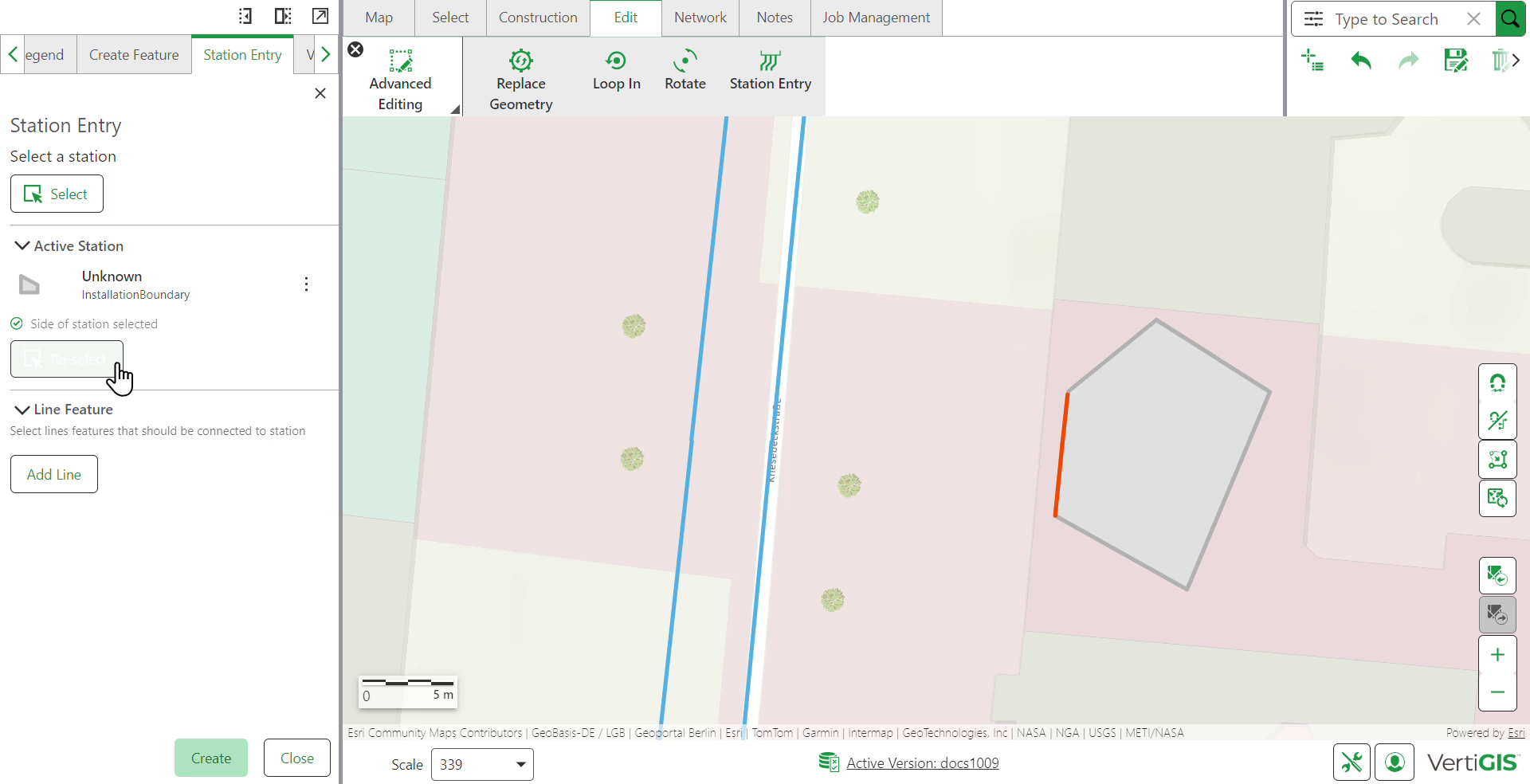Click the Select station button
Image resolution: width=1530 pixels, height=784 pixels.
57,194
